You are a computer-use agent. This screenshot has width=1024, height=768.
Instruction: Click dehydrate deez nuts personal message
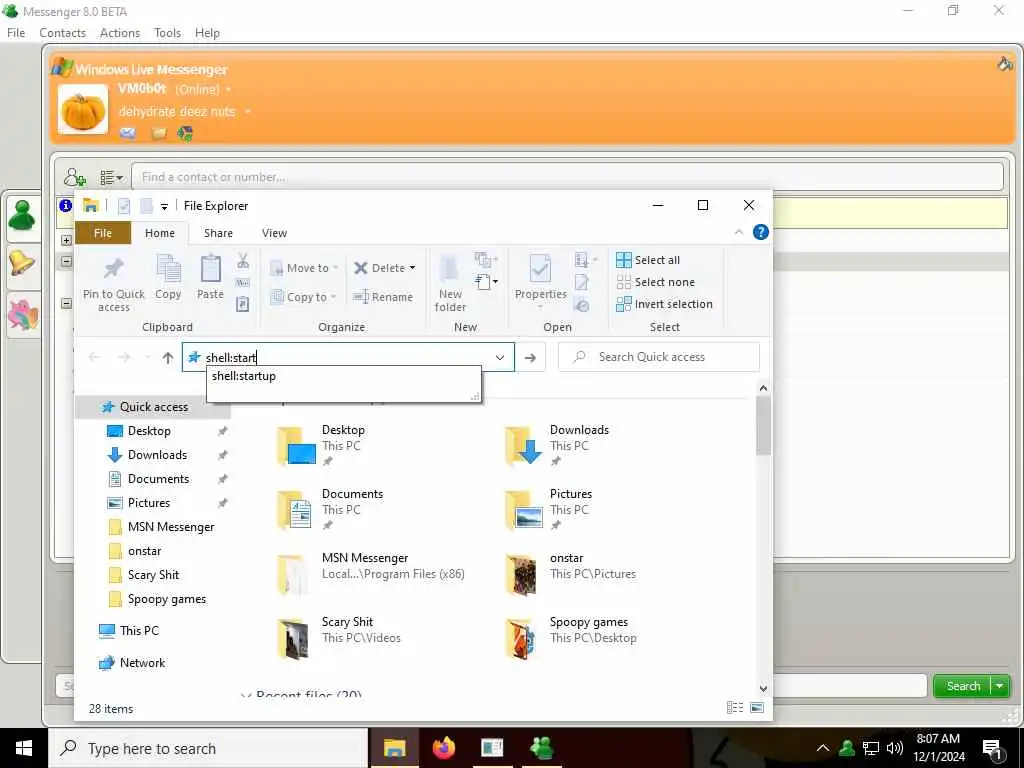176,112
